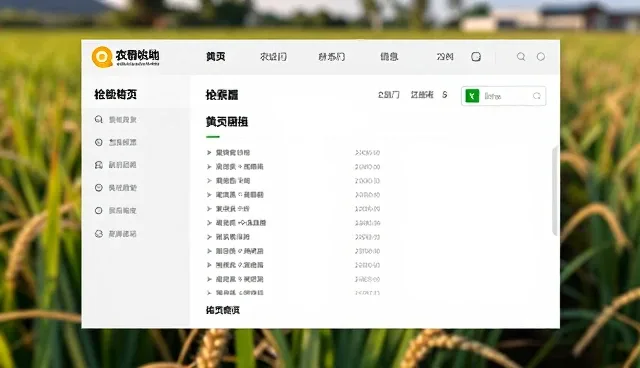Click the fifth sidebar item's text label
The height and width of the screenshot is (368, 640).
pyautogui.click(x=122, y=211)
